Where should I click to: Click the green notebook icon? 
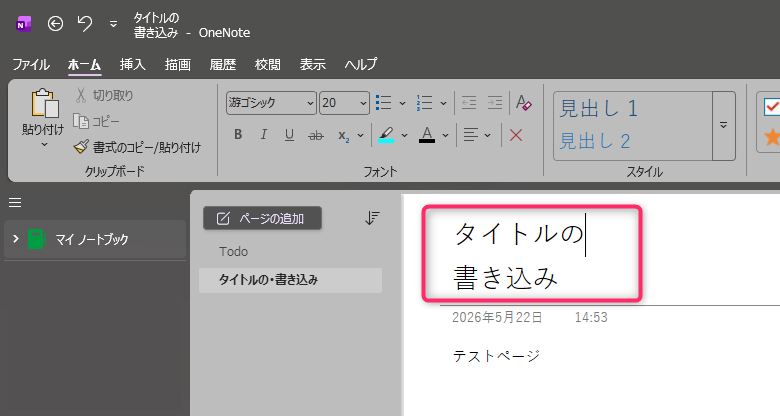(x=36, y=239)
